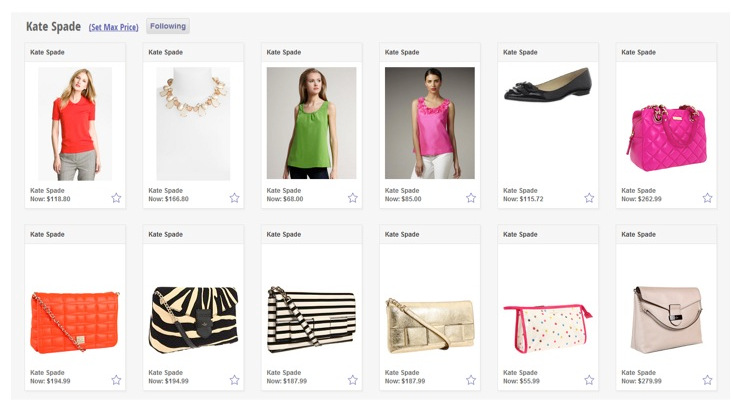Toggle the Following button for Kate Spade
Screen dimensions: 731x400
(x=168, y=26)
